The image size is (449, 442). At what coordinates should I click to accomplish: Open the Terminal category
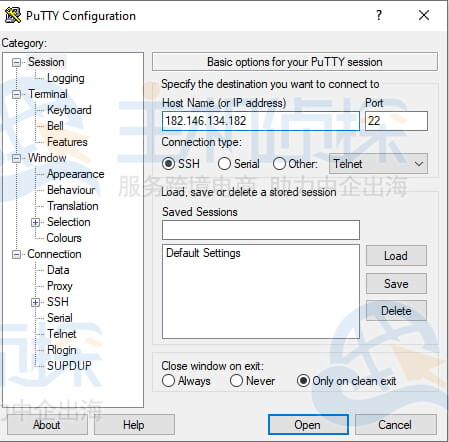point(48,94)
